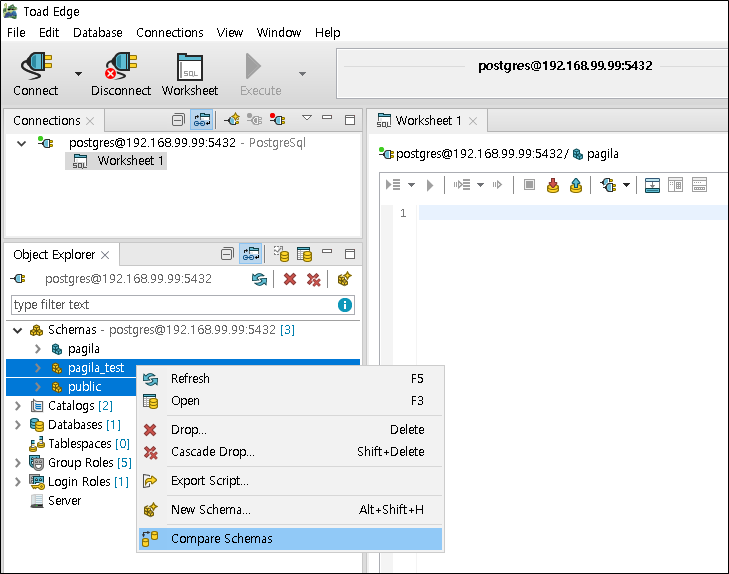Screen dimensions: 729x574
Task: Collapse all in Object Explorer panel
Action: pos(227,254)
